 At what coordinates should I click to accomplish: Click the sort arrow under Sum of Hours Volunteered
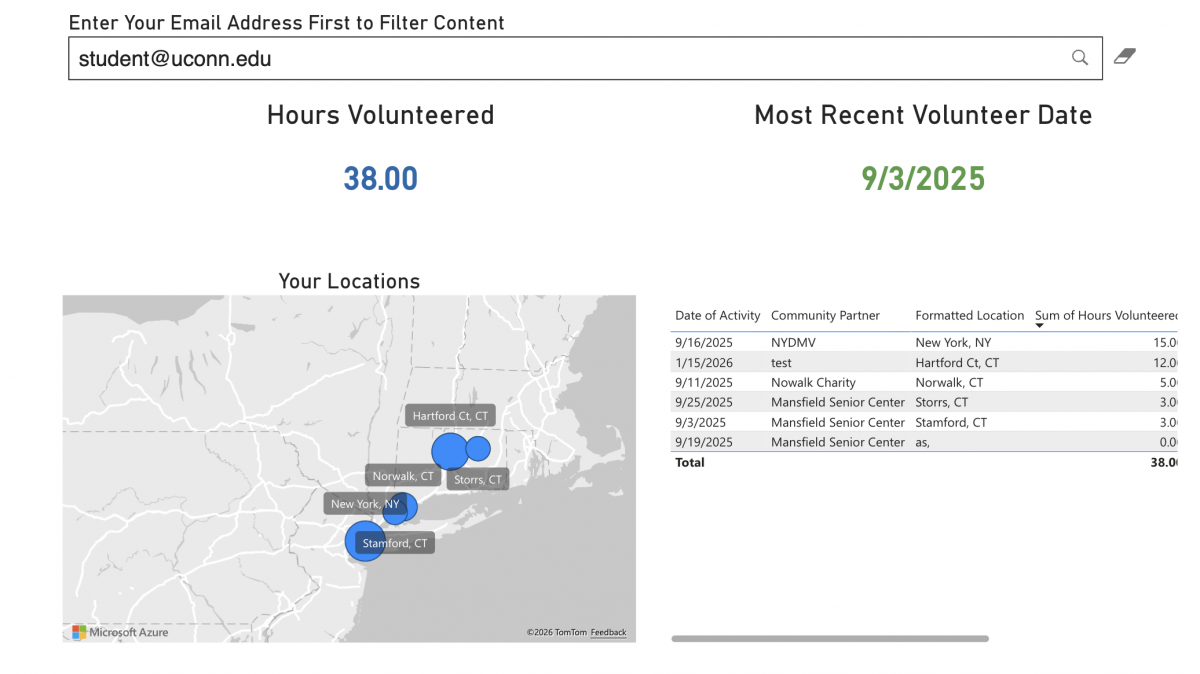(1040, 325)
